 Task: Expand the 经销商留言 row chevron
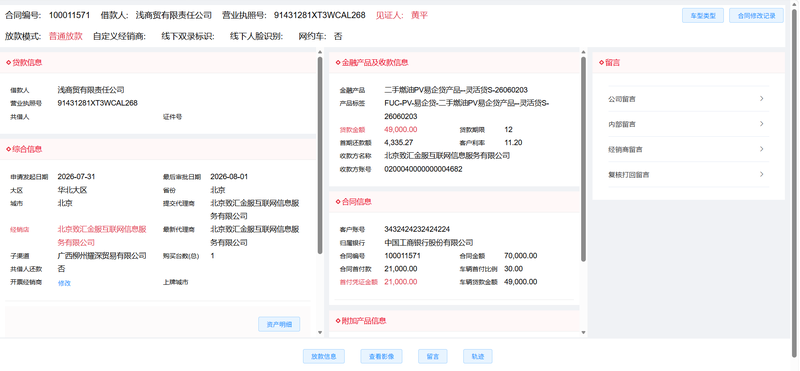pyautogui.click(x=761, y=149)
